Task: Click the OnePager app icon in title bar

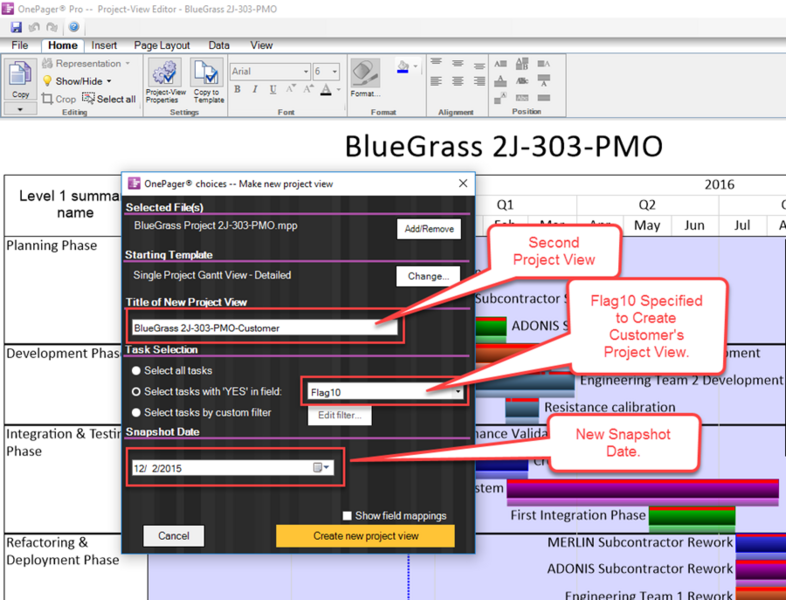Action: point(8,9)
